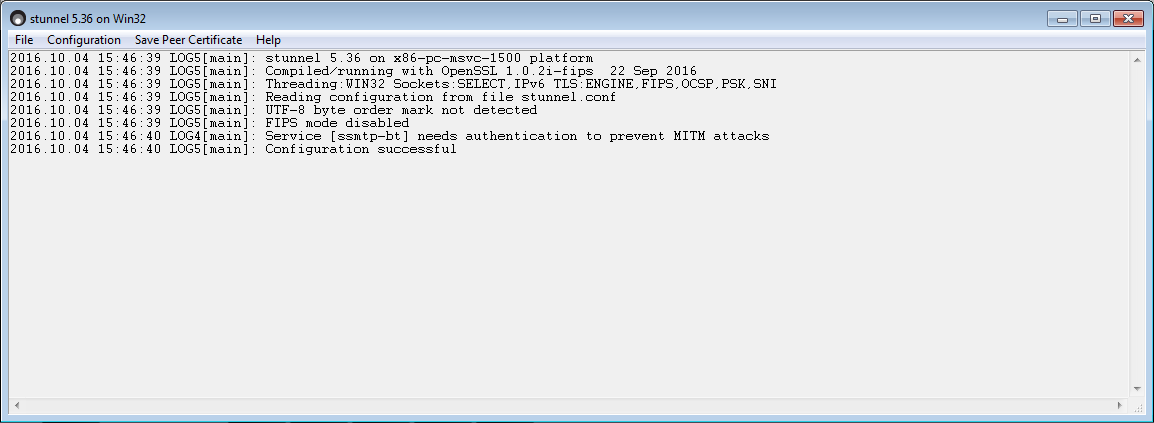The height and width of the screenshot is (423, 1154).
Task: Click the vertical scrollbar up arrow
Action: (x=1137, y=59)
